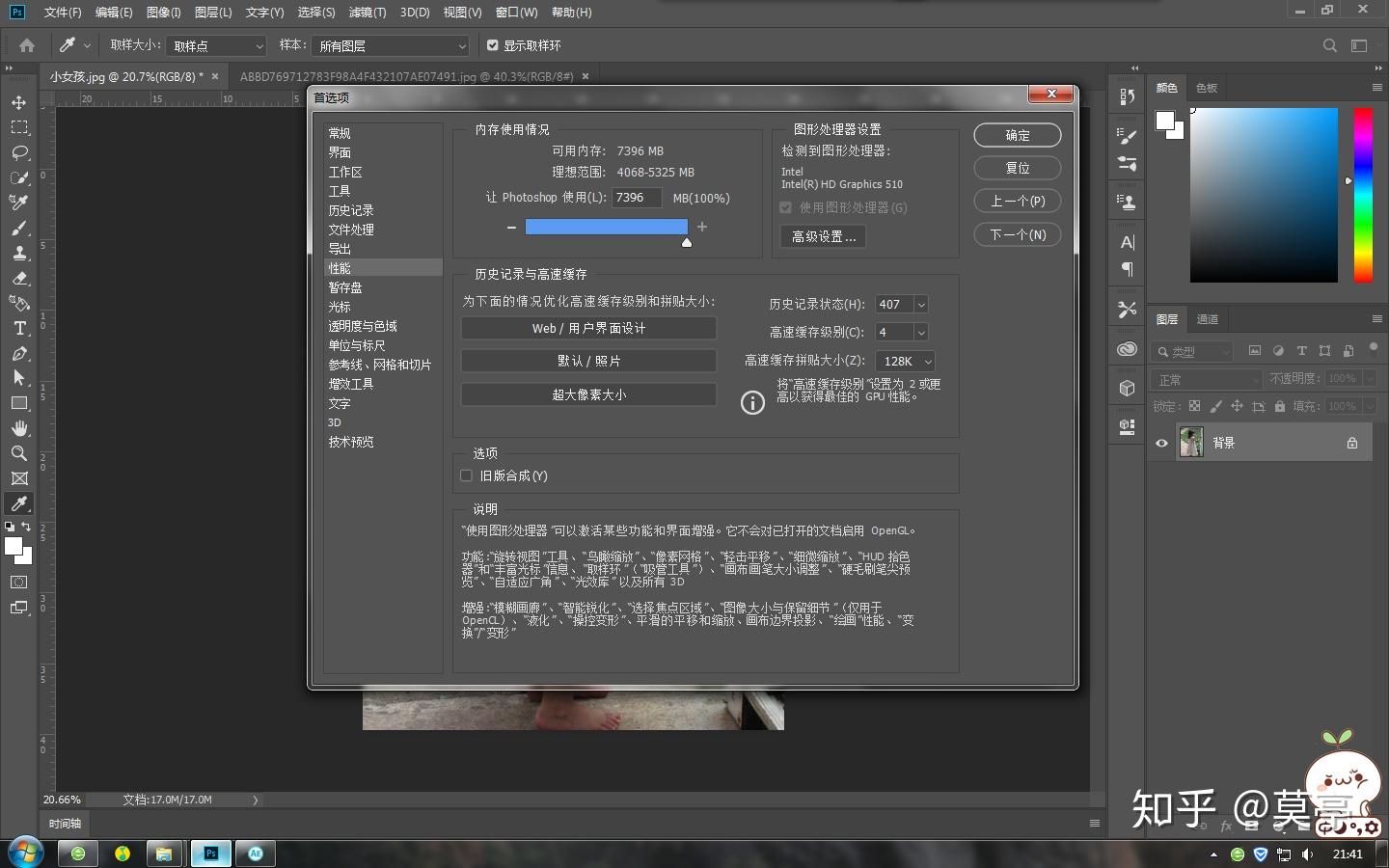Pick a color in the color field
Screen dimensions: 1389x868
[1264, 195]
